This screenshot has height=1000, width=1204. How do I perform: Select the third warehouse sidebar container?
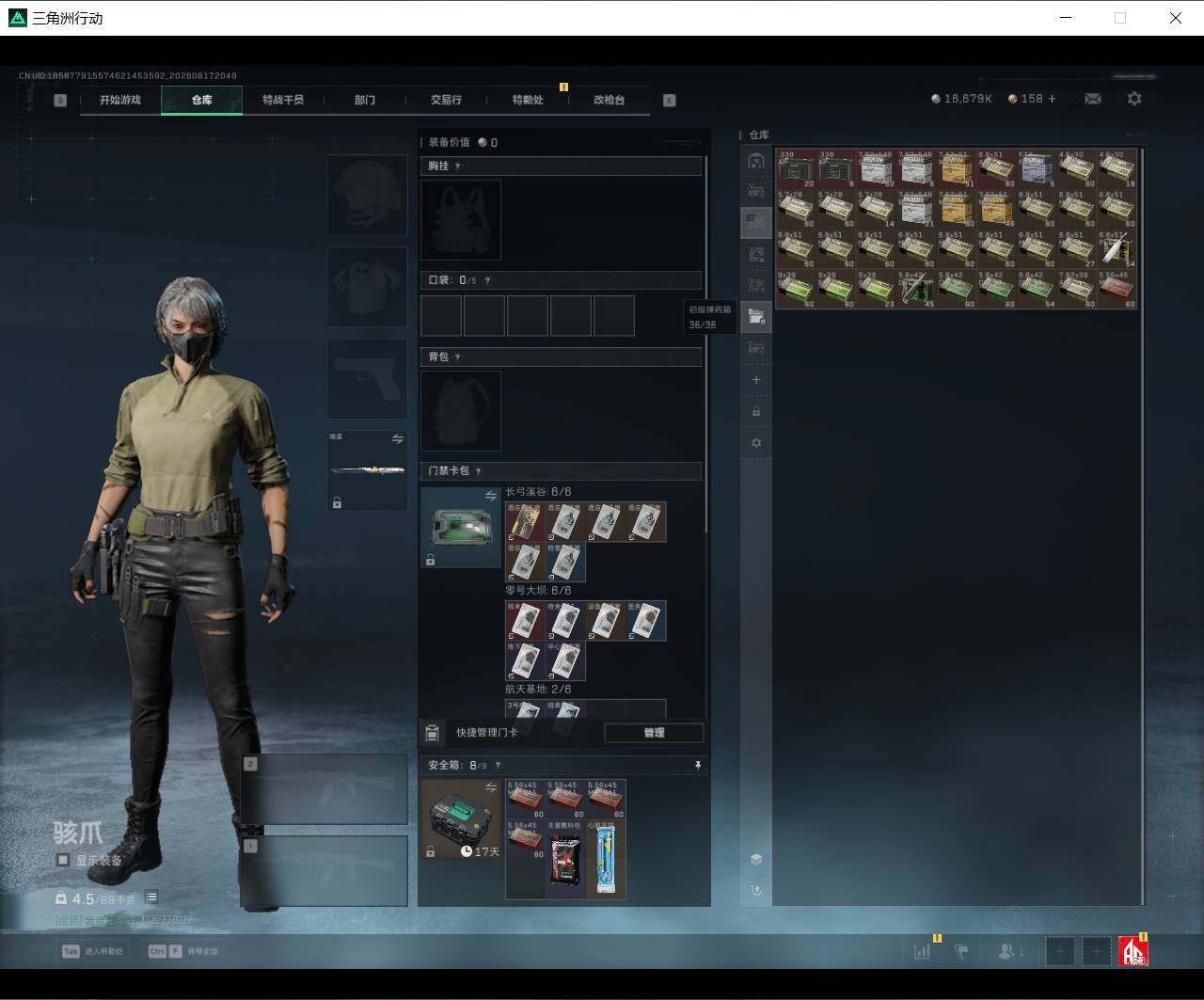pos(755,222)
